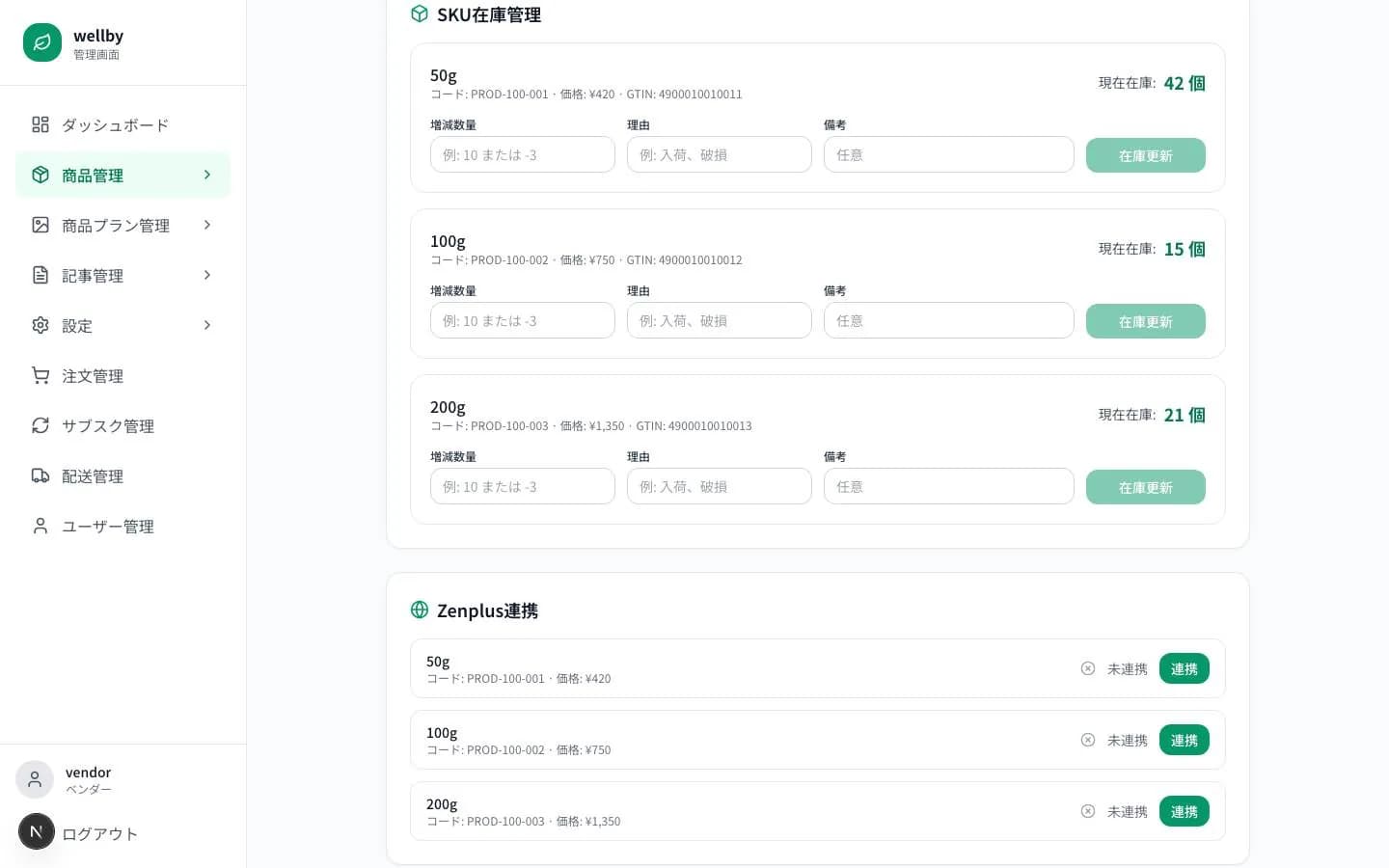Click the 未連携 status icon for 50g

pos(1088,668)
